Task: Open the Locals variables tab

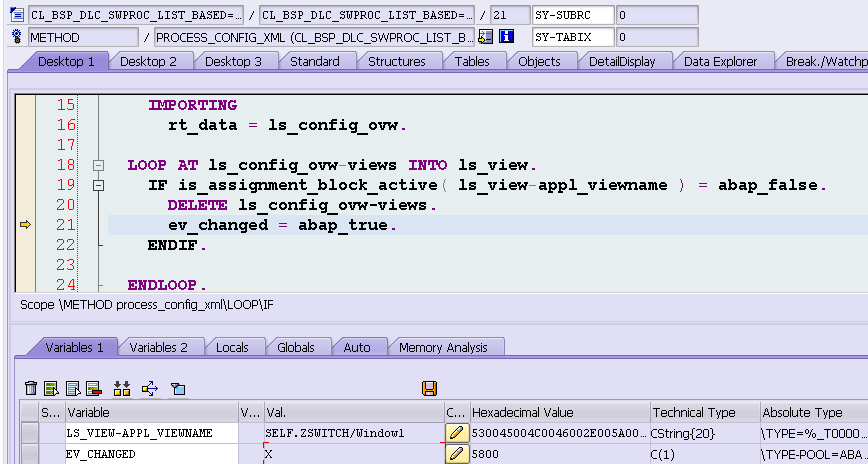Action: tap(232, 348)
